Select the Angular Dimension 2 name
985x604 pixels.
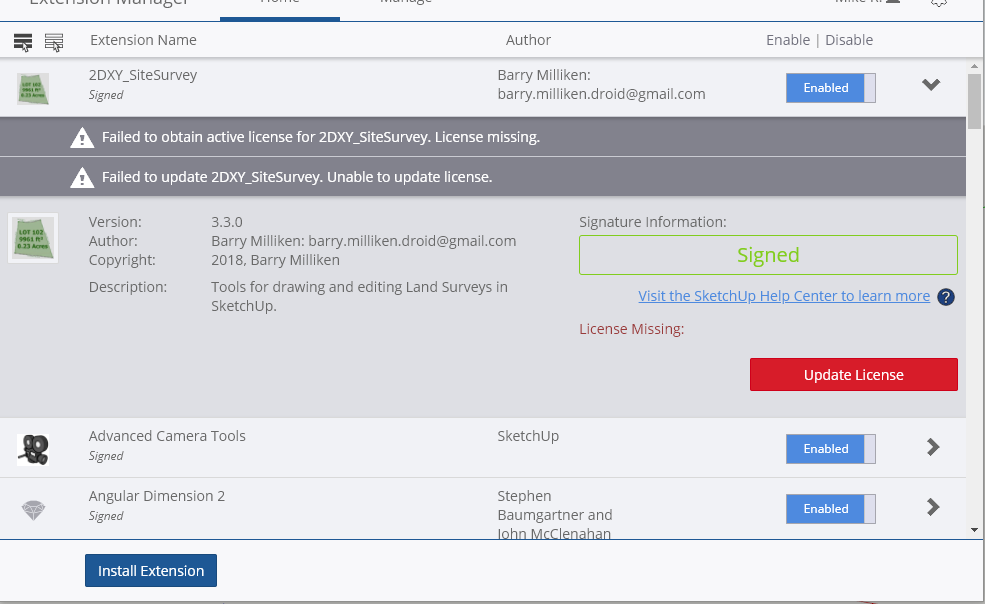156,496
